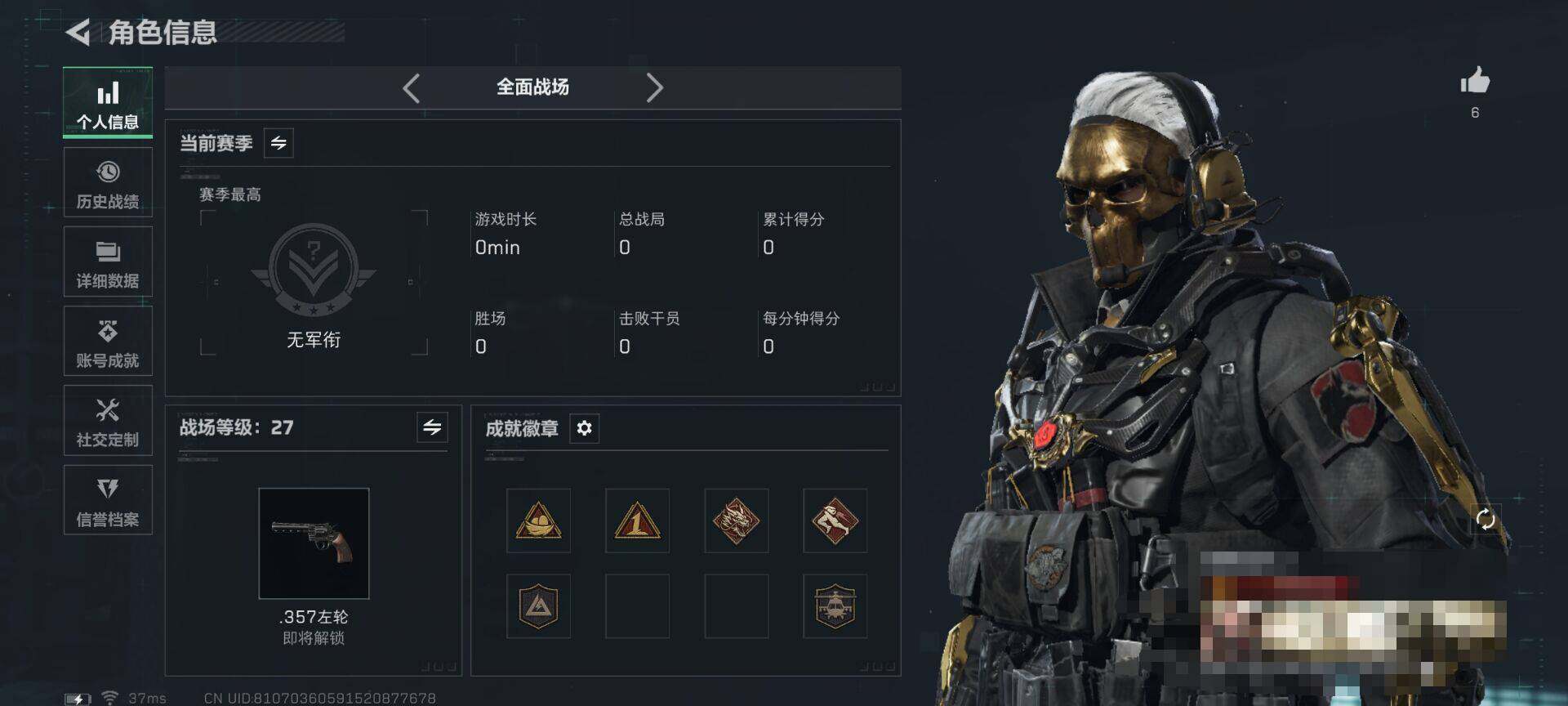
Task: Select the .357左轮 revolver thumbnail
Action: click(x=314, y=543)
